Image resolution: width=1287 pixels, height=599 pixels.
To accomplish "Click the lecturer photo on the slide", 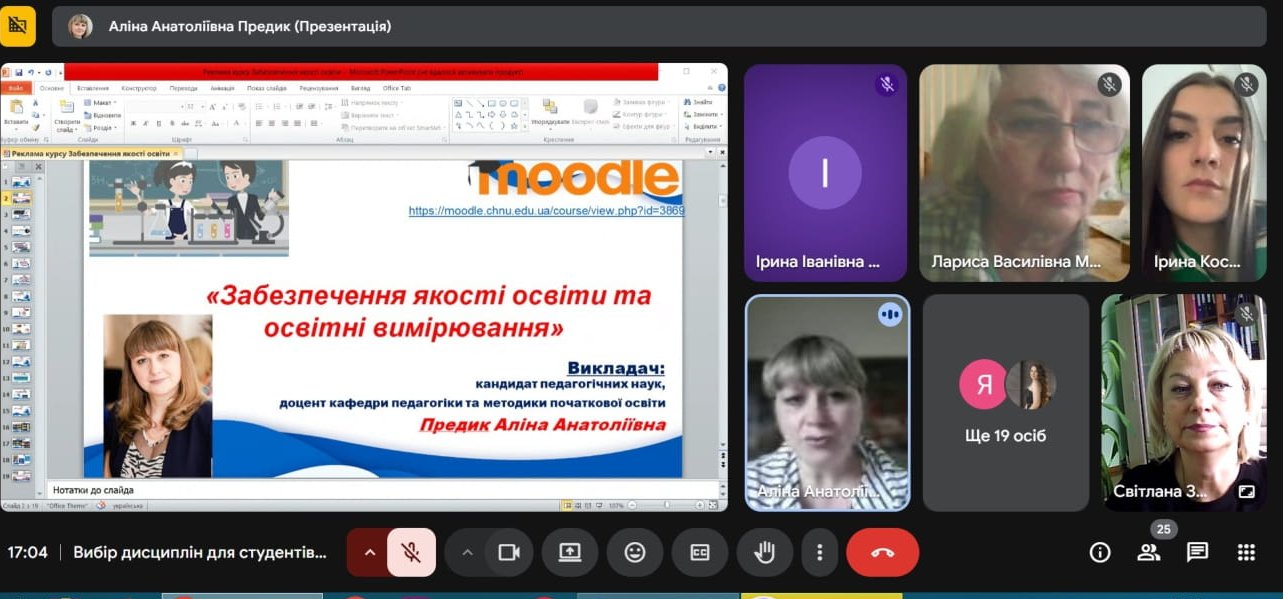I will tap(157, 395).
